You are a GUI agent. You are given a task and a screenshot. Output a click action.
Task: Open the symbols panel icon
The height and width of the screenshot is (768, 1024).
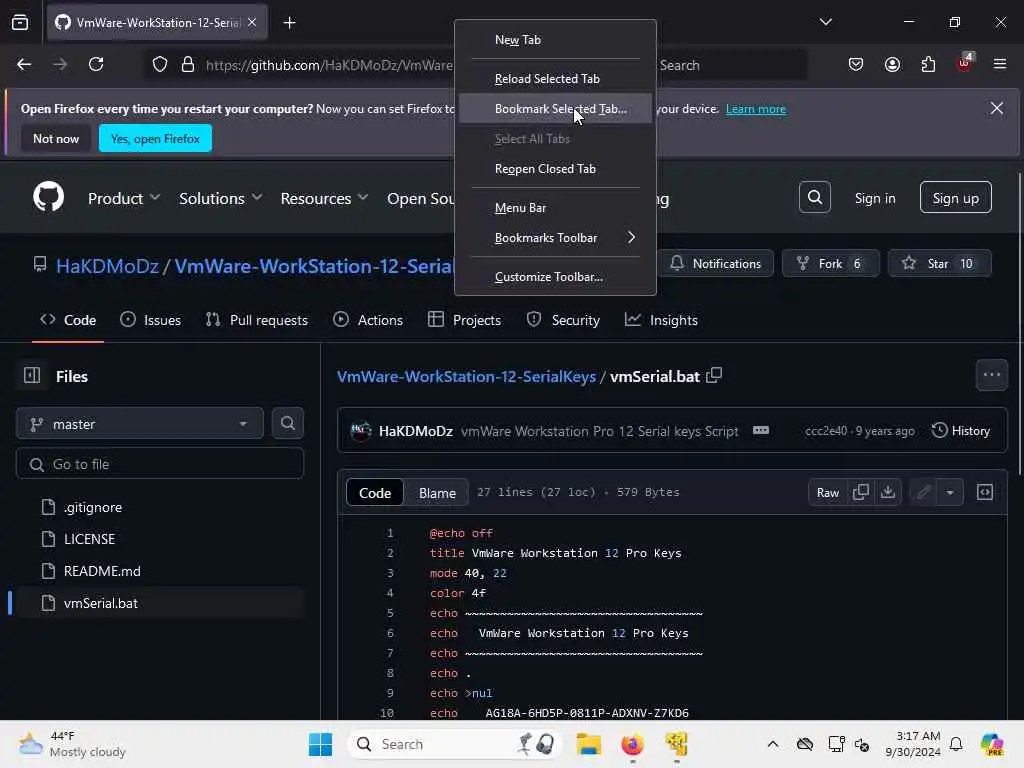pyautogui.click(x=985, y=492)
